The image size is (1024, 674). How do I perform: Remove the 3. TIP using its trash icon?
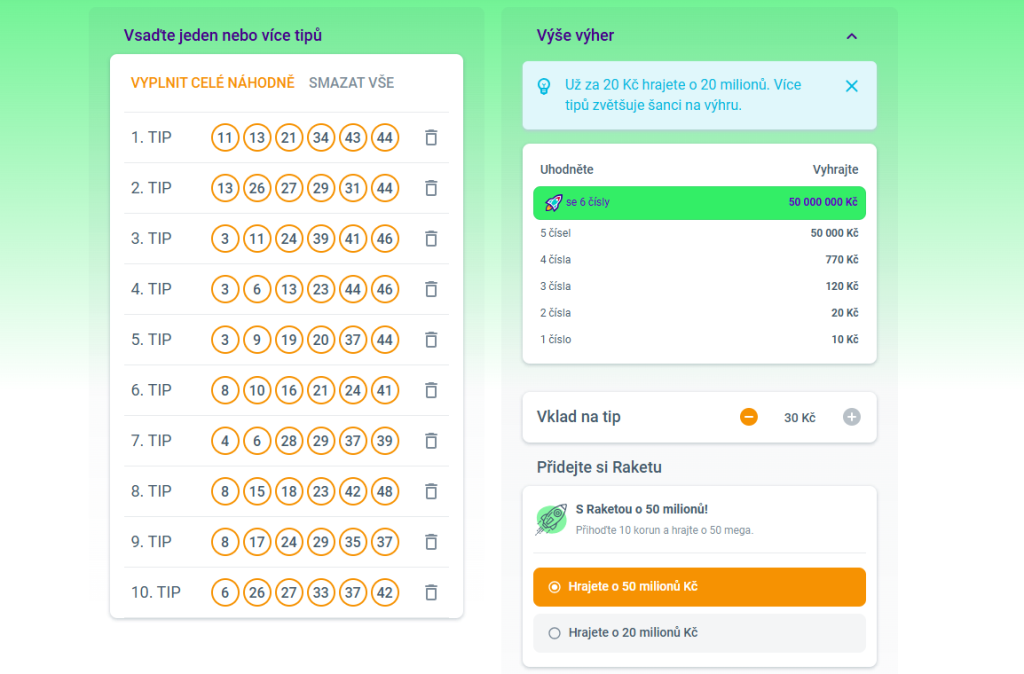[x=431, y=238]
